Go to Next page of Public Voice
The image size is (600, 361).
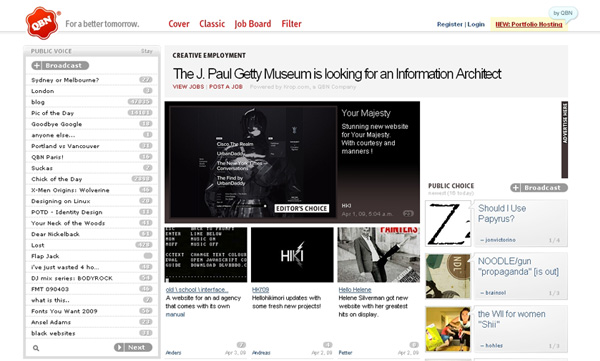[133, 347]
